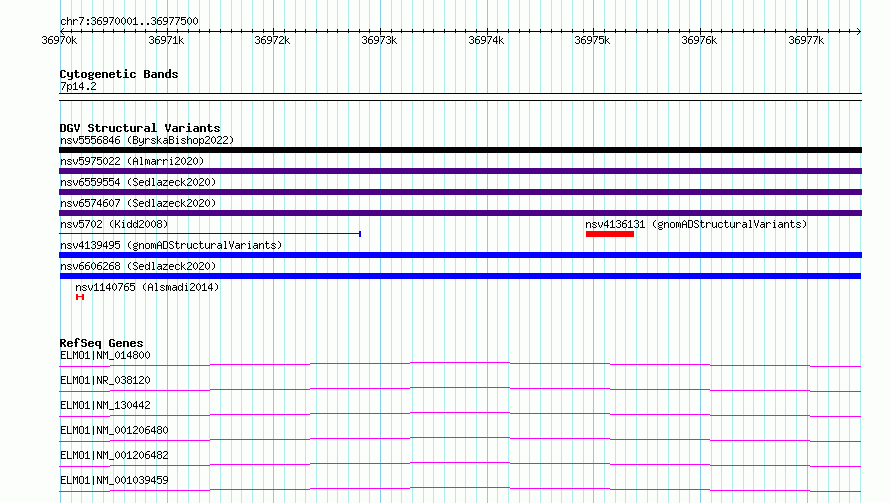890x503 pixels.
Task: Open transcript ELMO1|NM_001206480
Action: coord(114,430)
